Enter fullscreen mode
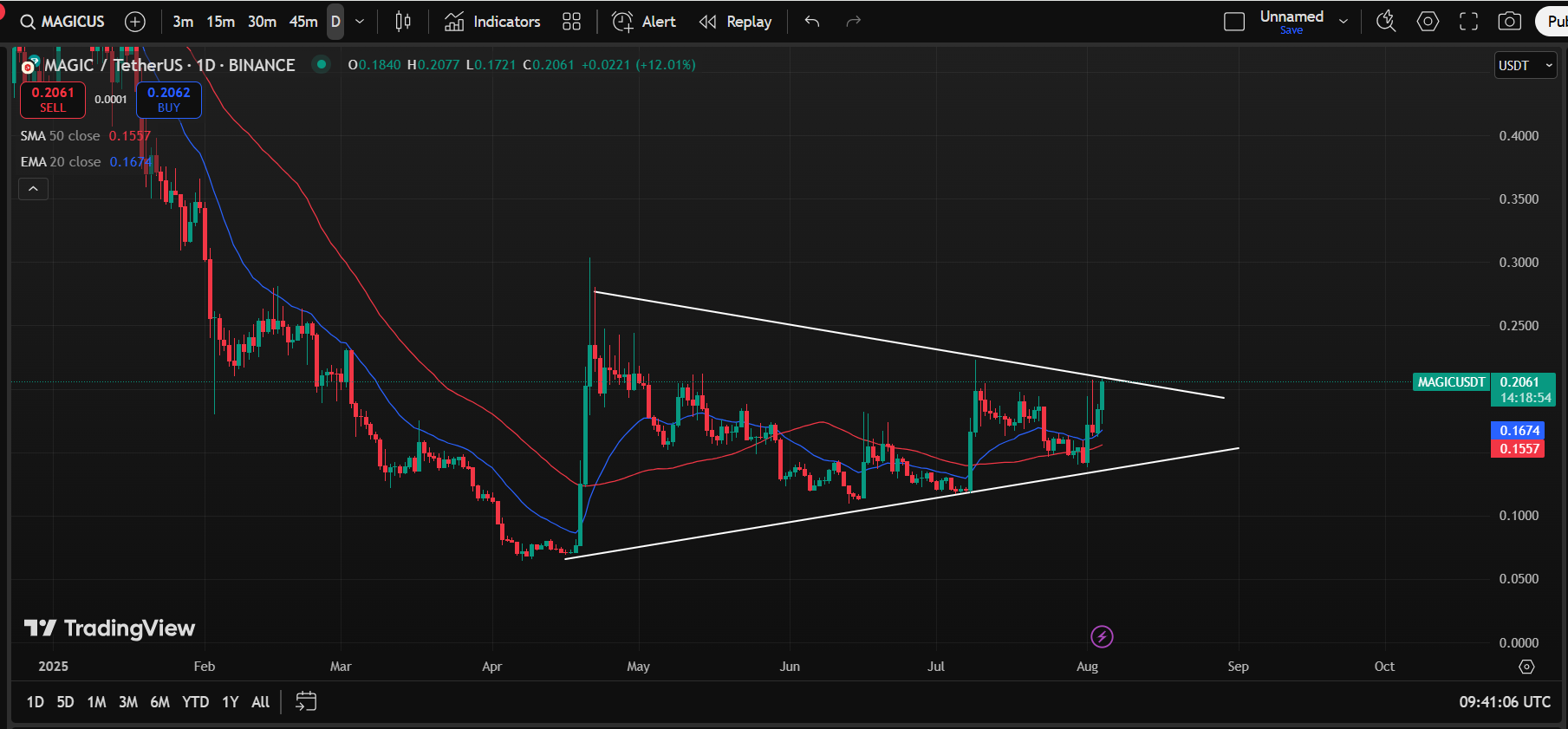Screen dimensions: 1568x729 tap(1468, 22)
